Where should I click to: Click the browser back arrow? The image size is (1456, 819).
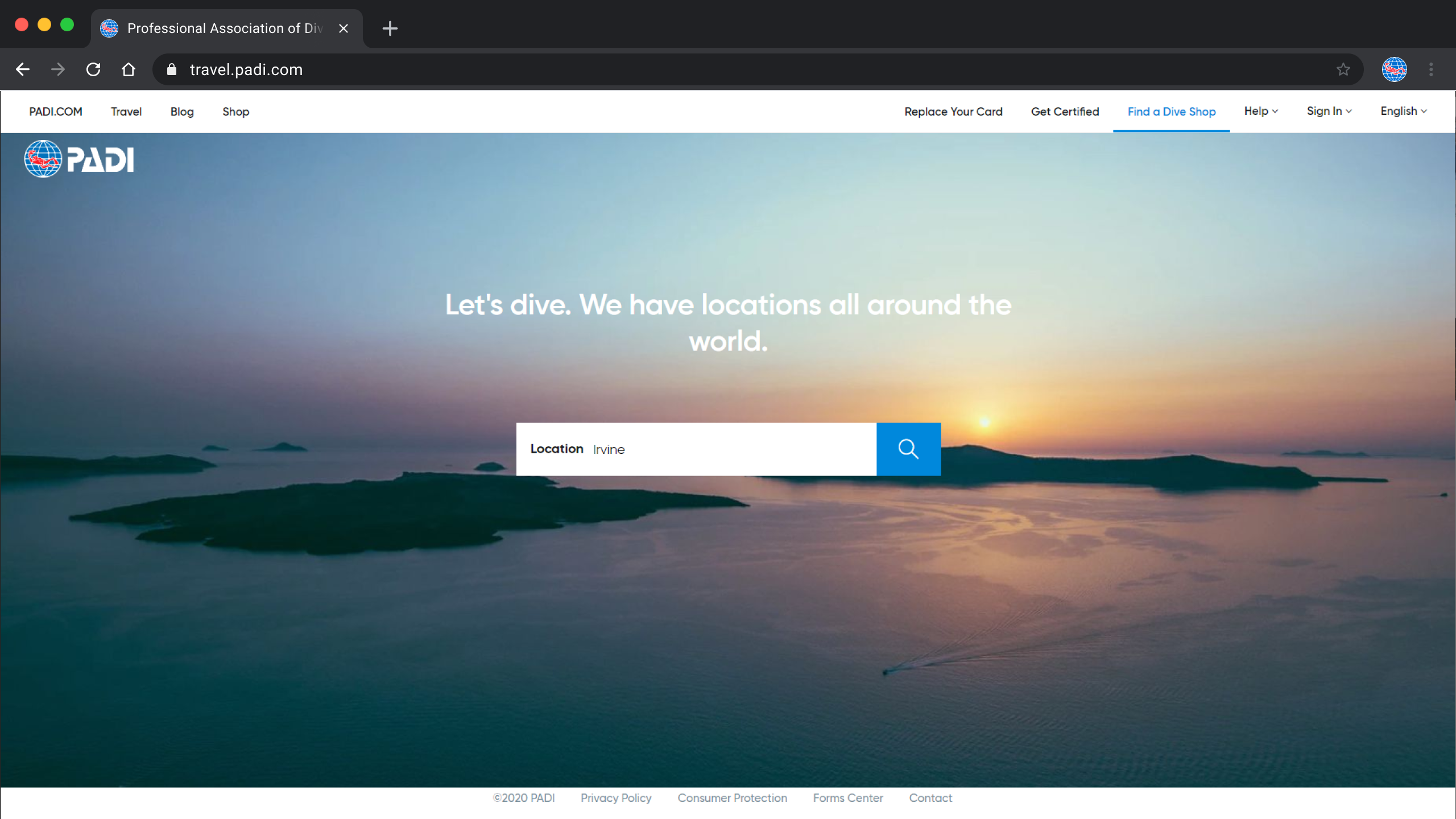tap(23, 69)
